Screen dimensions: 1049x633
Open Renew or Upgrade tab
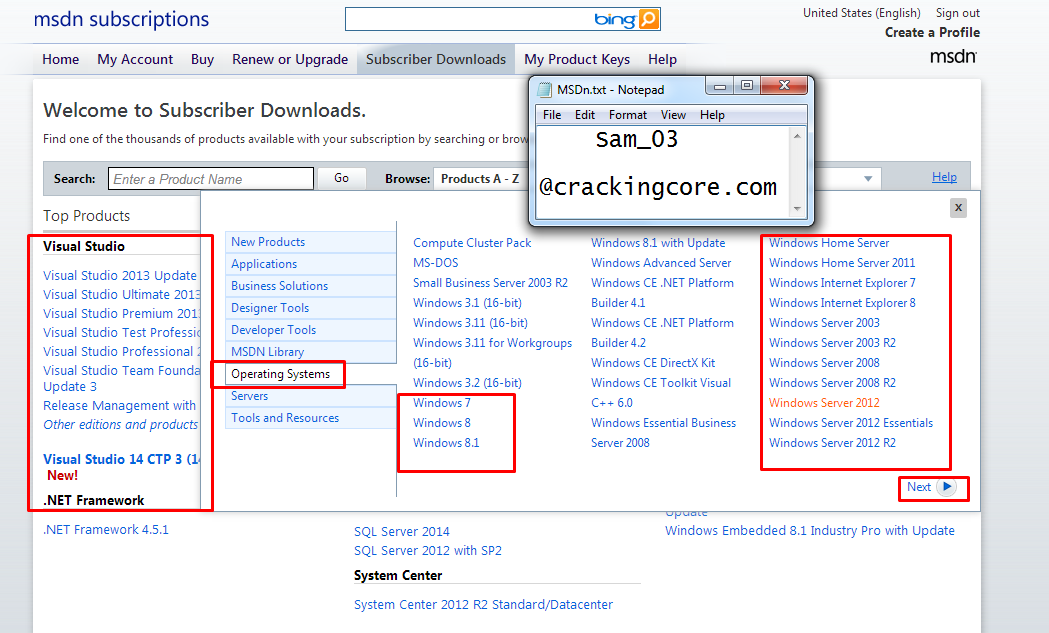[x=290, y=60]
